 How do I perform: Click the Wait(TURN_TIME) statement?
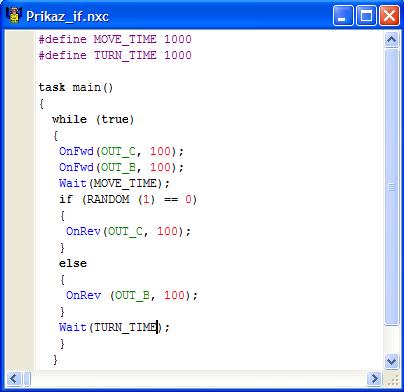click(x=114, y=327)
